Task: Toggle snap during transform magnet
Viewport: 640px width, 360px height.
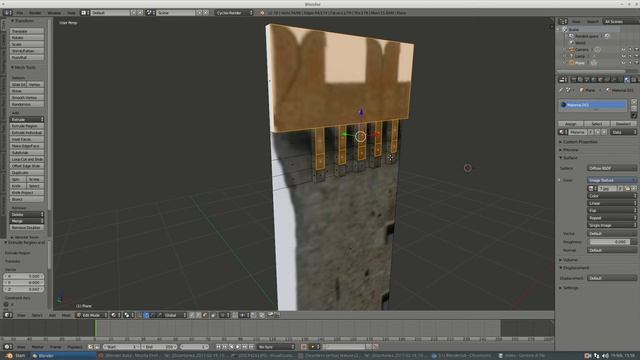Action: click(x=235, y=315)
